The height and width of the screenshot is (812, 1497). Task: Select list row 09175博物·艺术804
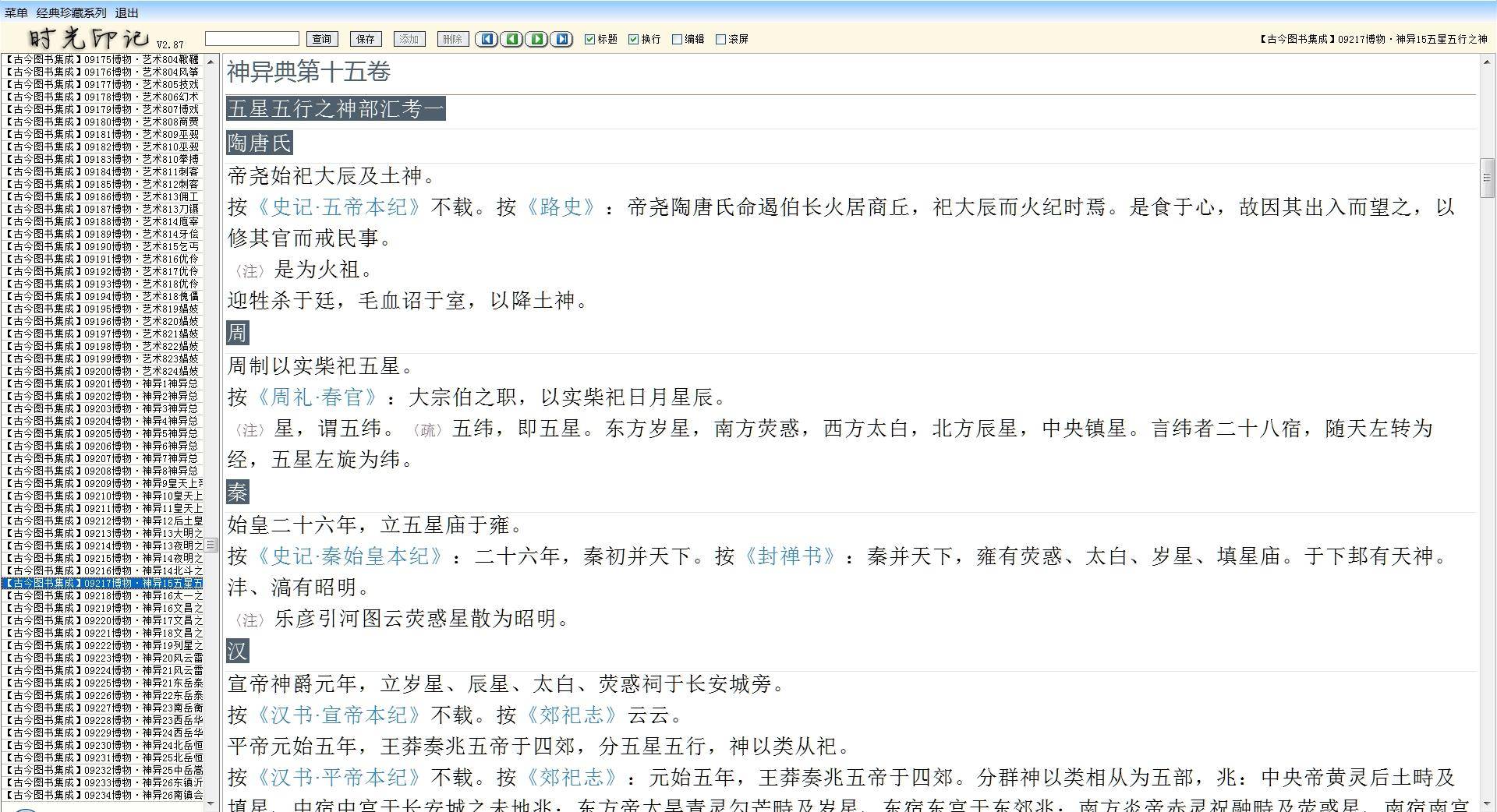(x=102, y=59)
